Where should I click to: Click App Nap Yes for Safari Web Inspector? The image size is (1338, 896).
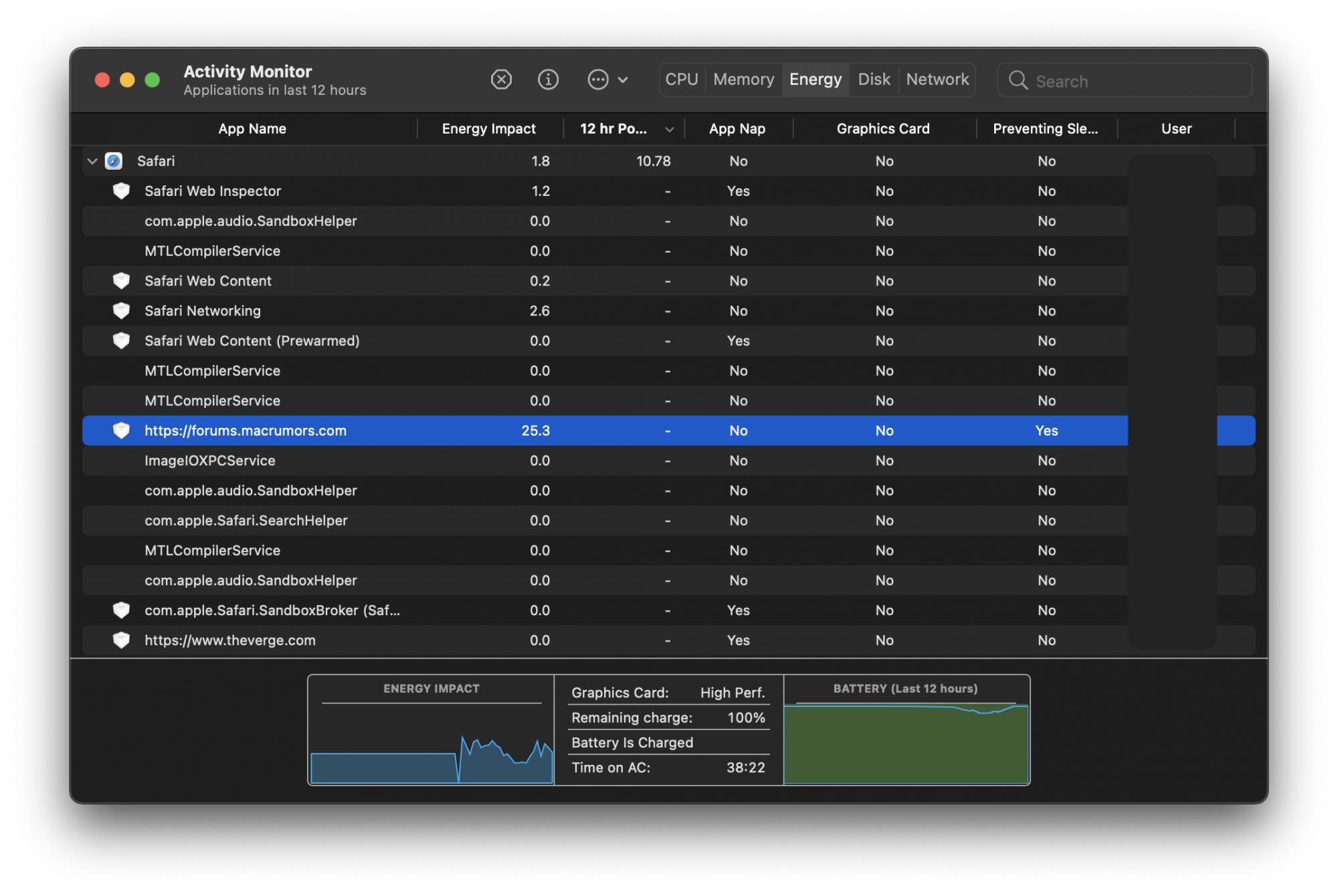pos(738,191)
